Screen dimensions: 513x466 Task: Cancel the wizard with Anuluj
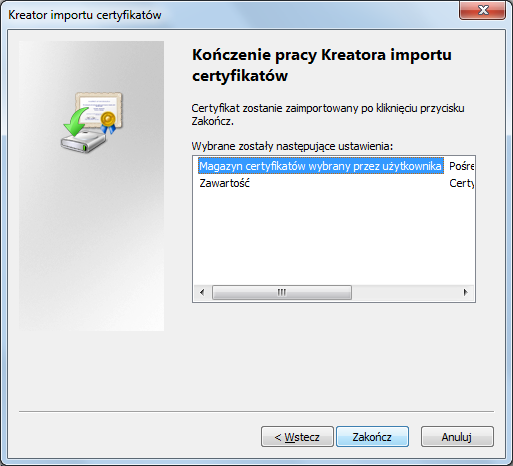pos(457,436)
